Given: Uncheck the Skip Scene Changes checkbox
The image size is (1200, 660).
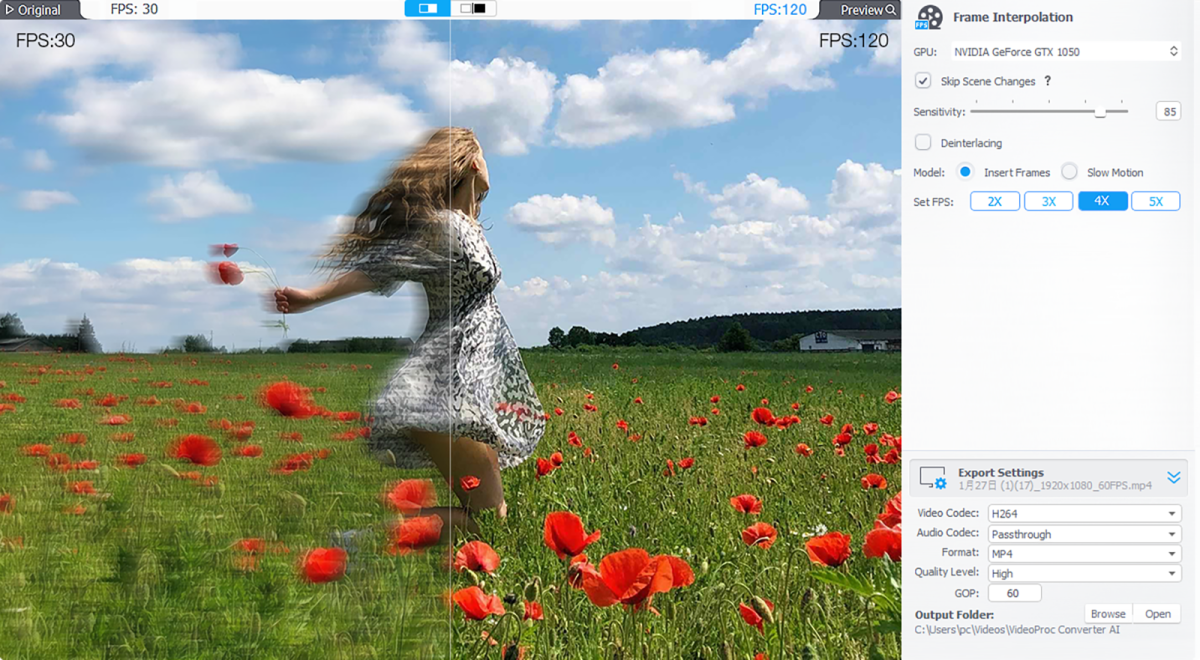Looking at the screenshot, I should click(923, 81).
